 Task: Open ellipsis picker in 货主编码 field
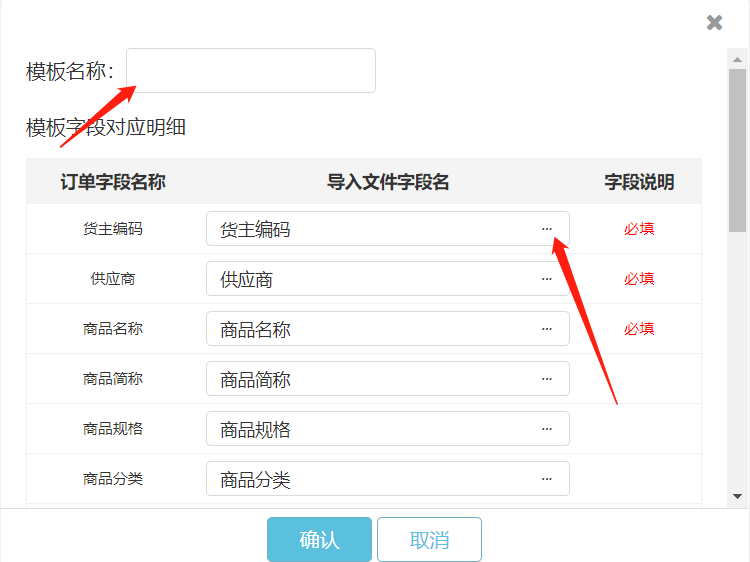coord(547,229)
